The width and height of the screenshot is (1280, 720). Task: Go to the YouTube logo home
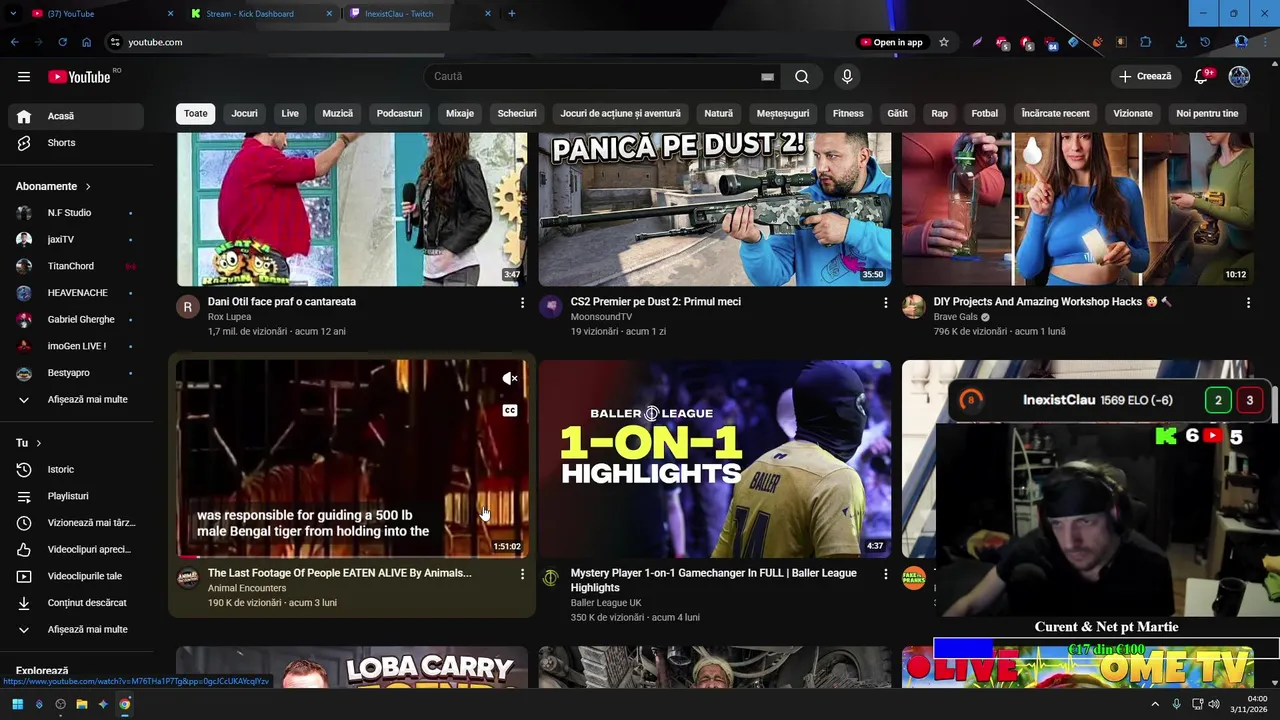tap(79, 77)
